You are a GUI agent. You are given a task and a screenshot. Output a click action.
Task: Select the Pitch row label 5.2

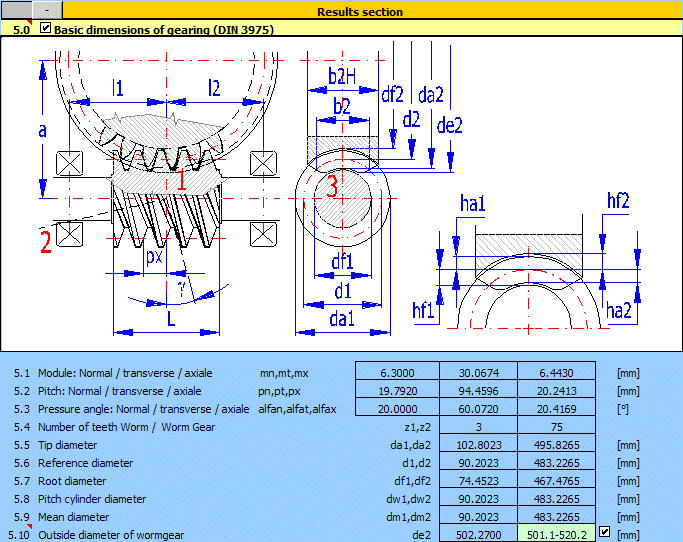119,391
